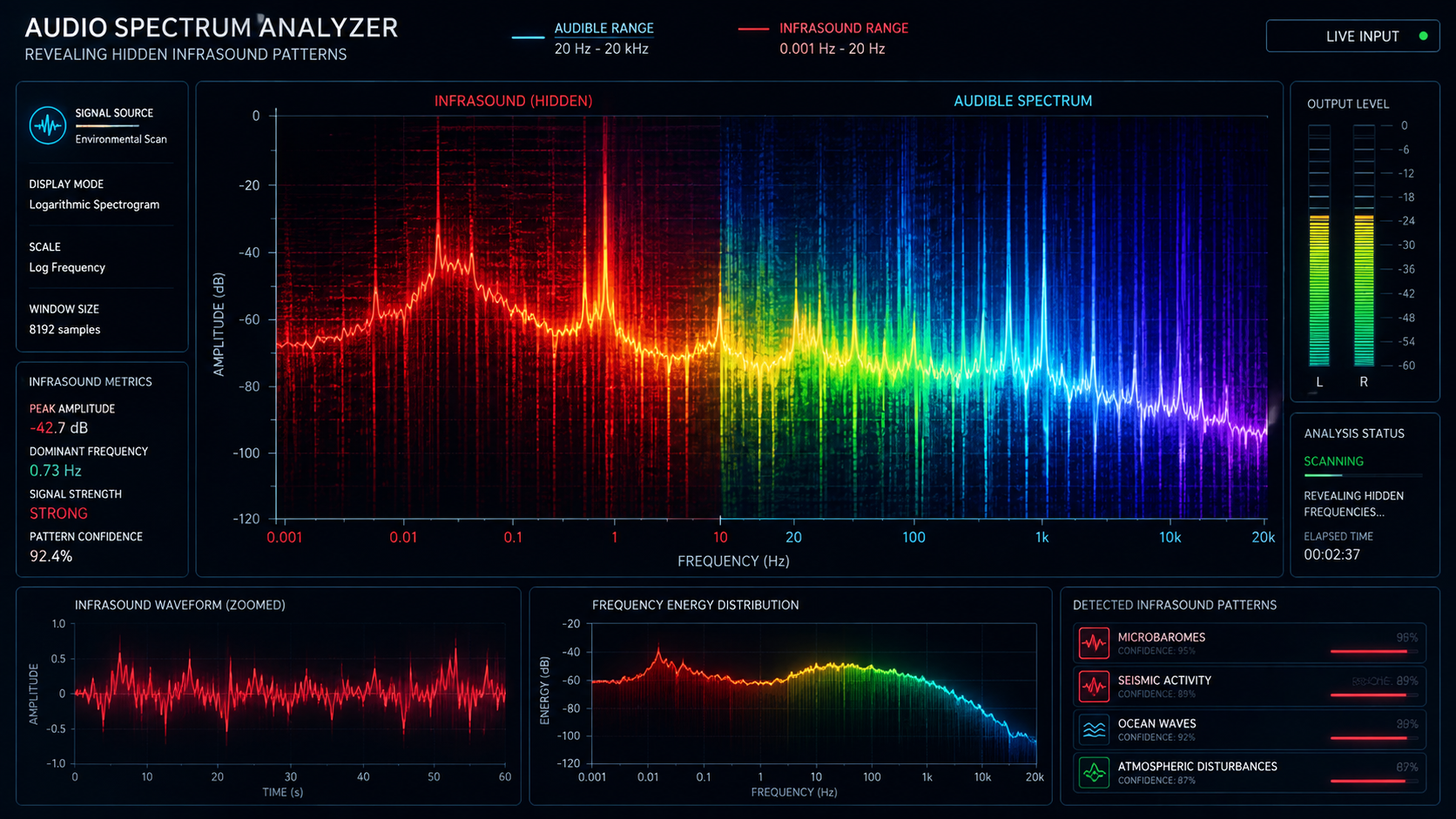Image resolution: width=1456 pixels, height=819 pixels.
Task: Open the Atmospheric Disturbances detected pattern row
Action: pos(1250,772)
